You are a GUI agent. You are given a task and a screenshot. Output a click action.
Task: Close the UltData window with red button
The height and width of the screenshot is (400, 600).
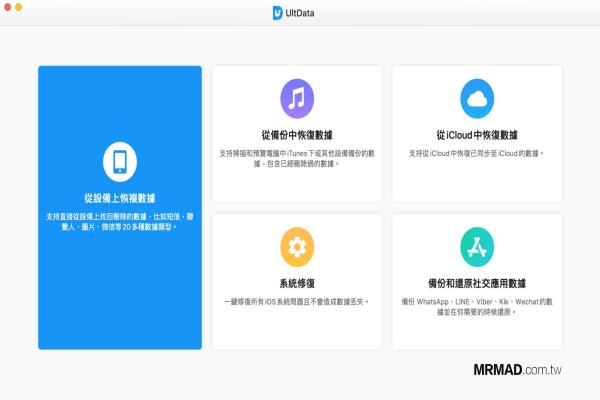tap(7, 7)
